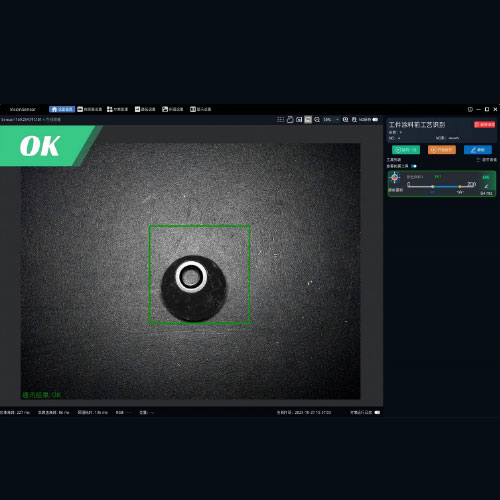Select the highlighted display mode icon

click(x=308, y=119)
